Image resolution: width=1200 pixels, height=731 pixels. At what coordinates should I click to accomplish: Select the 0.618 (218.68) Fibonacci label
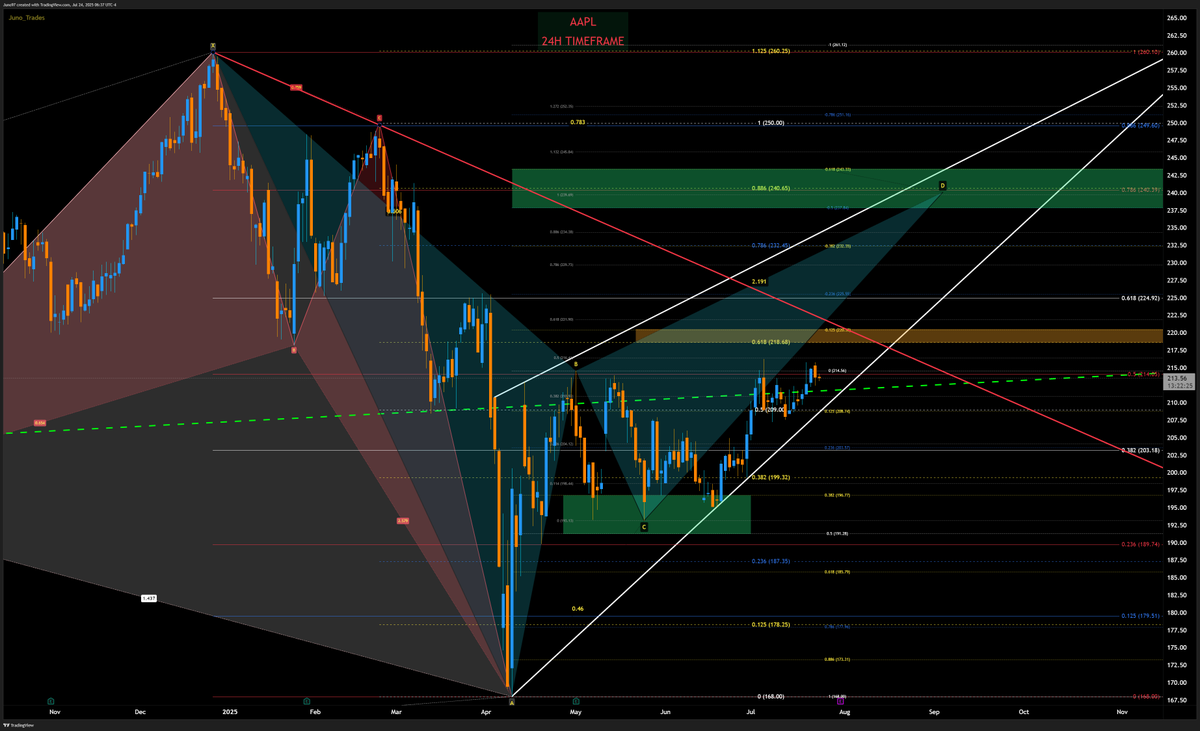[771, 342]
